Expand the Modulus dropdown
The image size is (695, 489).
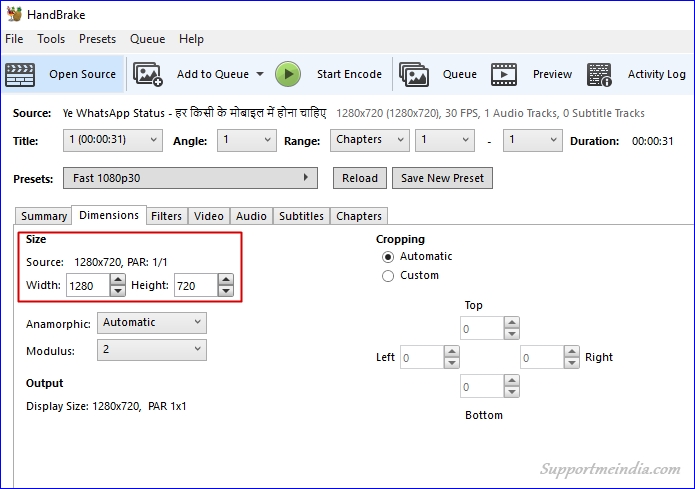152,350
